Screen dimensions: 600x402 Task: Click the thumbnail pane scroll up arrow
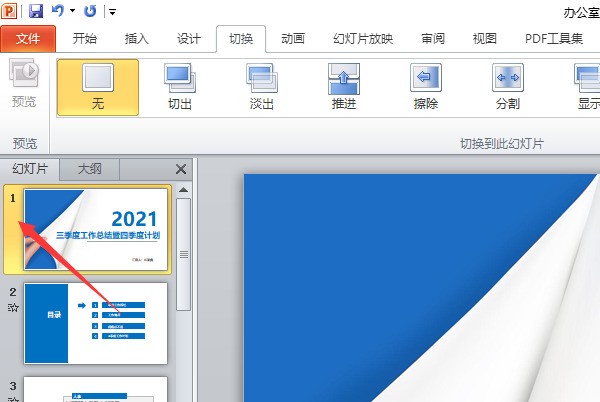click(183, 190)
